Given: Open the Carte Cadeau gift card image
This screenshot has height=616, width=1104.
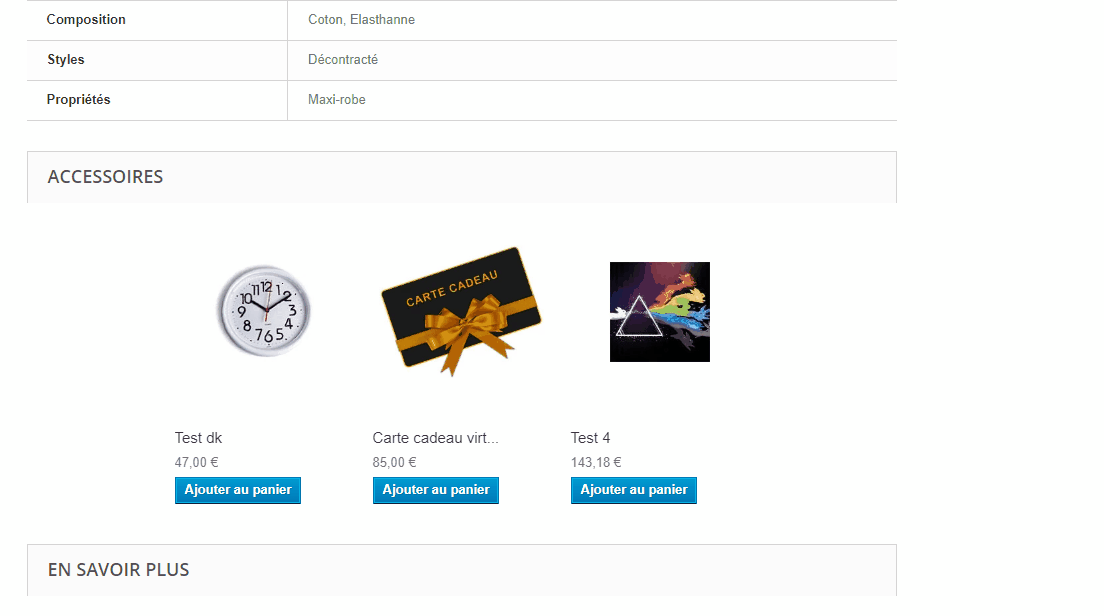Looking at the screenshot, I should (x=461, y=311).
